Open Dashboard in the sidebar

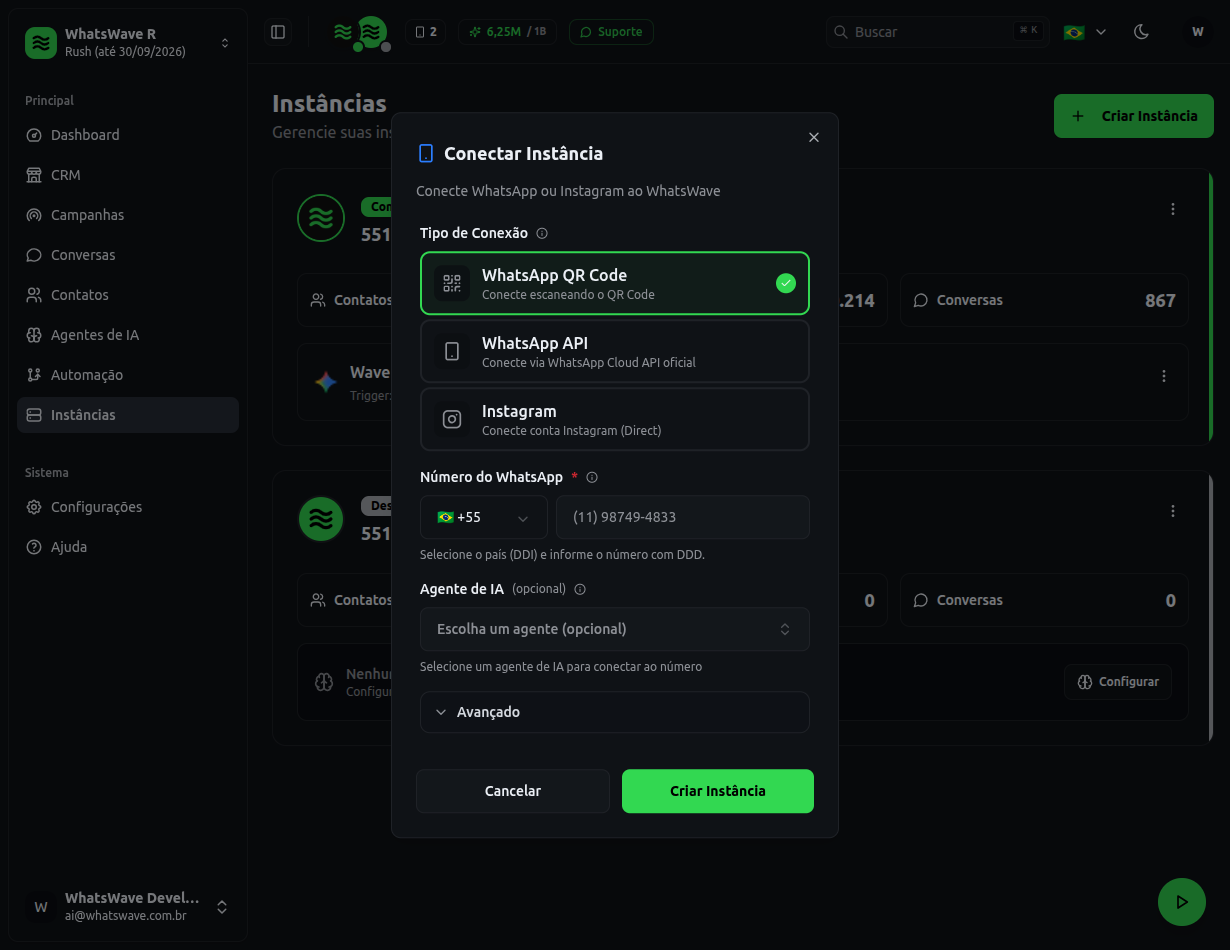(x=128, y=135)
